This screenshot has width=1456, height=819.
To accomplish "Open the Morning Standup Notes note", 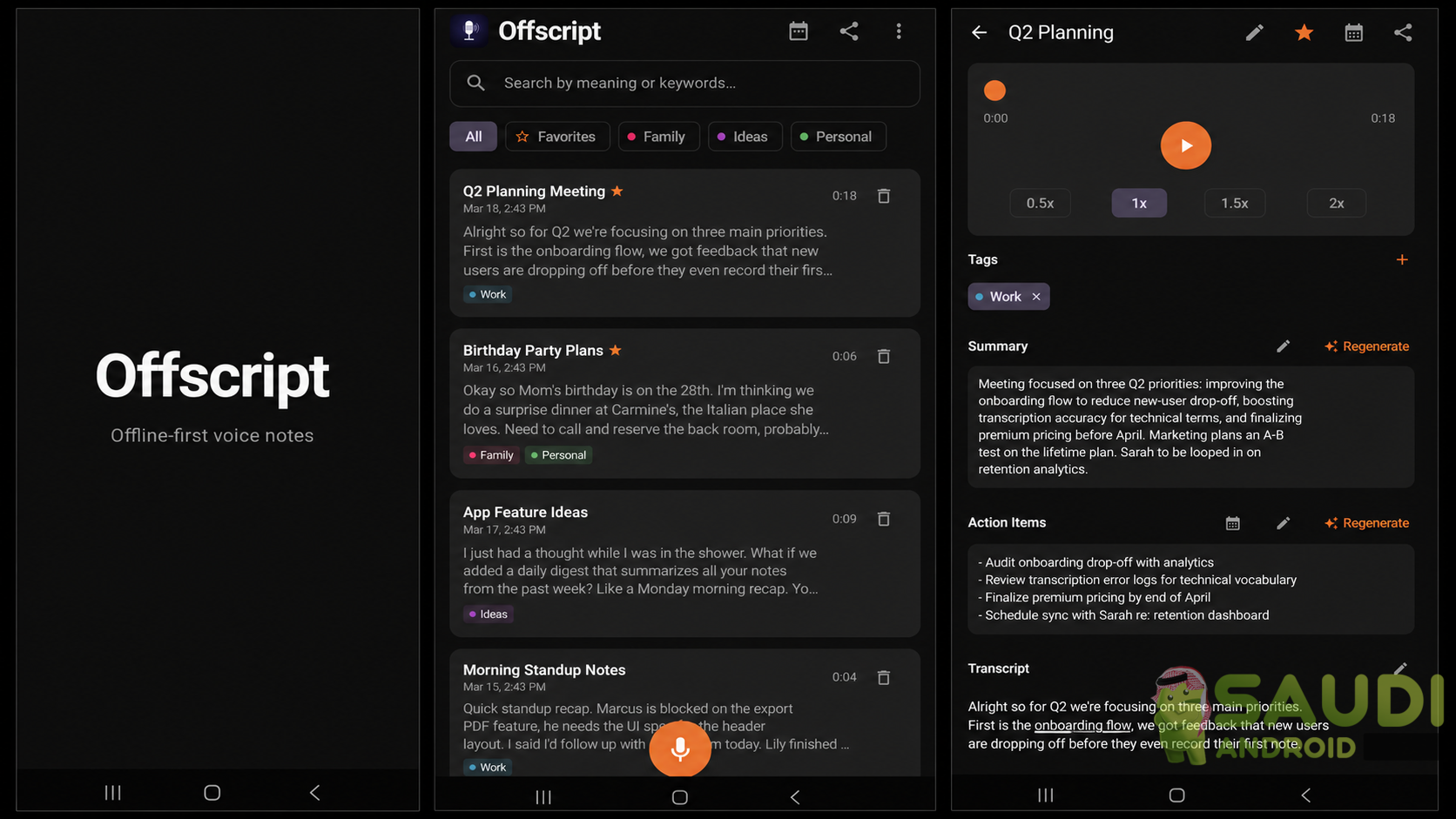I will [x=684, y=712].
